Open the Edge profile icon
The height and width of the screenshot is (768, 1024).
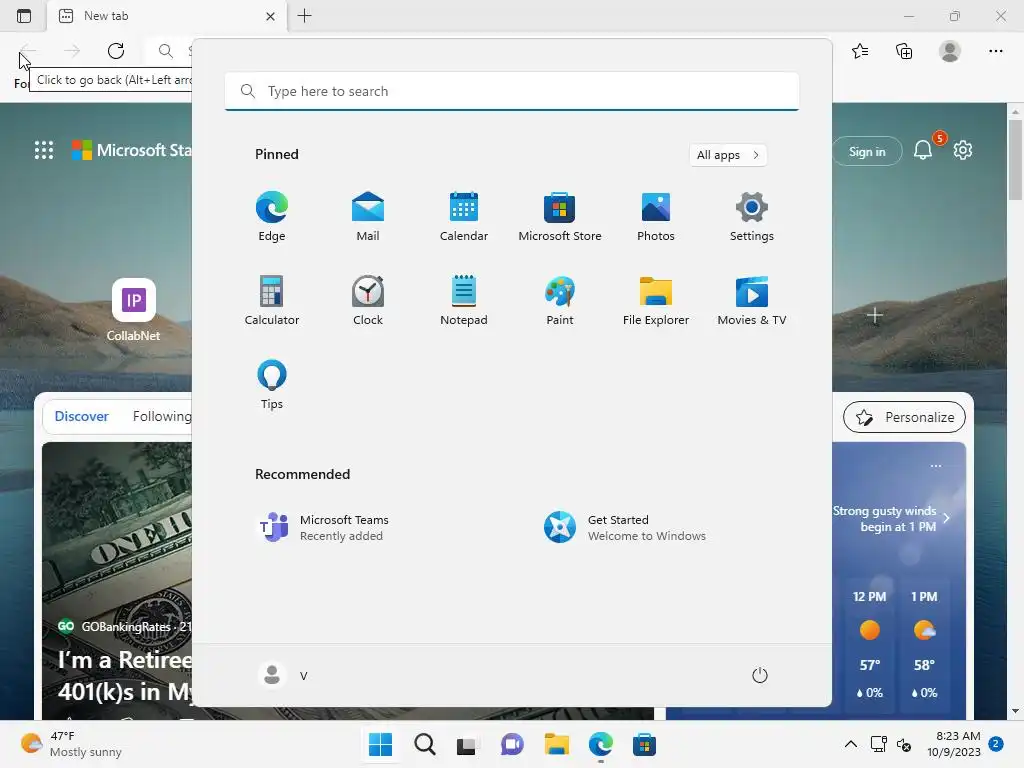click(950, 51)
